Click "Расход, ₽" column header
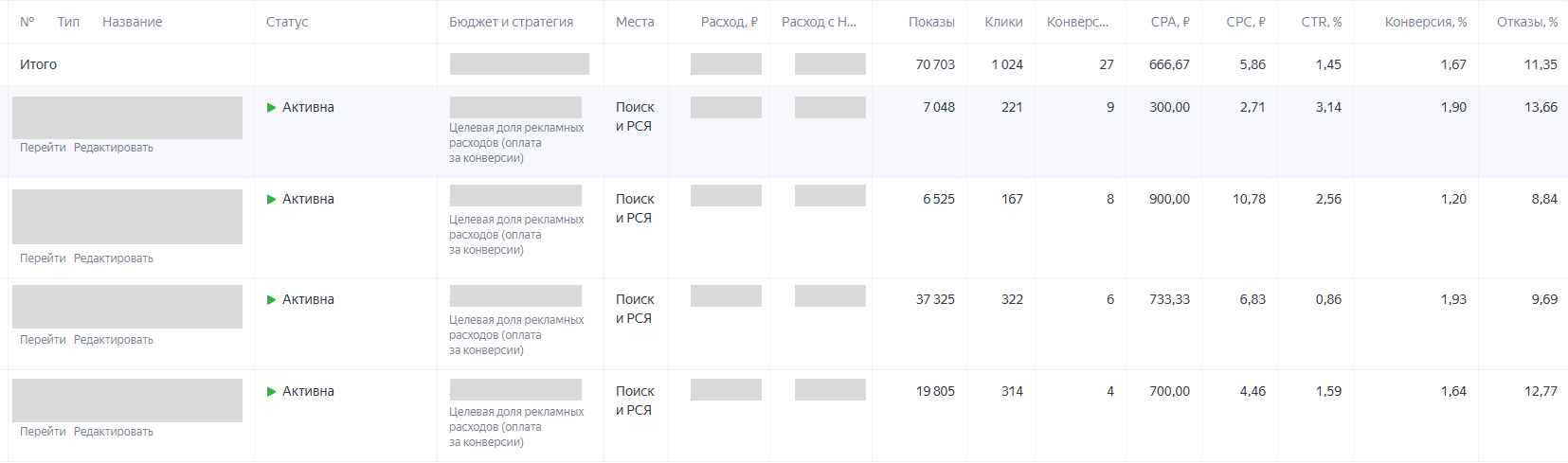The image size is (1568, 463). click(x=729, y=22)
